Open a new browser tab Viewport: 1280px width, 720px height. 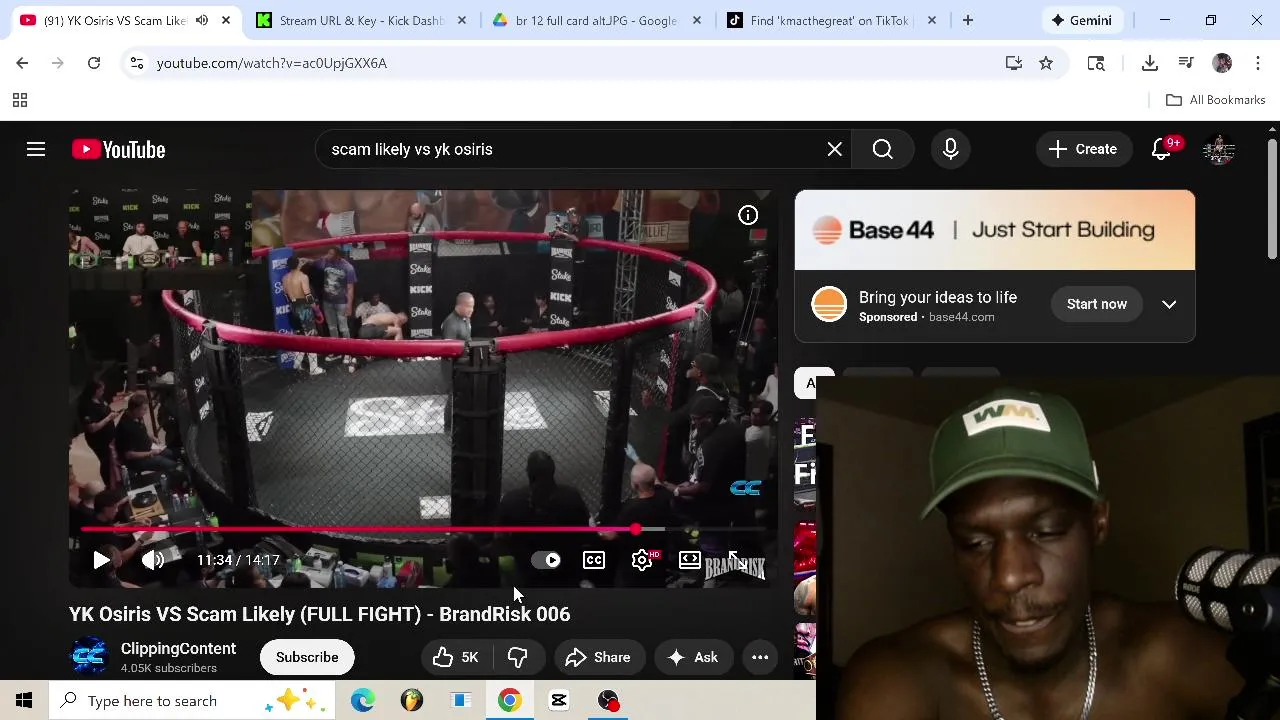pyautogui.click(x=967, y=20)
